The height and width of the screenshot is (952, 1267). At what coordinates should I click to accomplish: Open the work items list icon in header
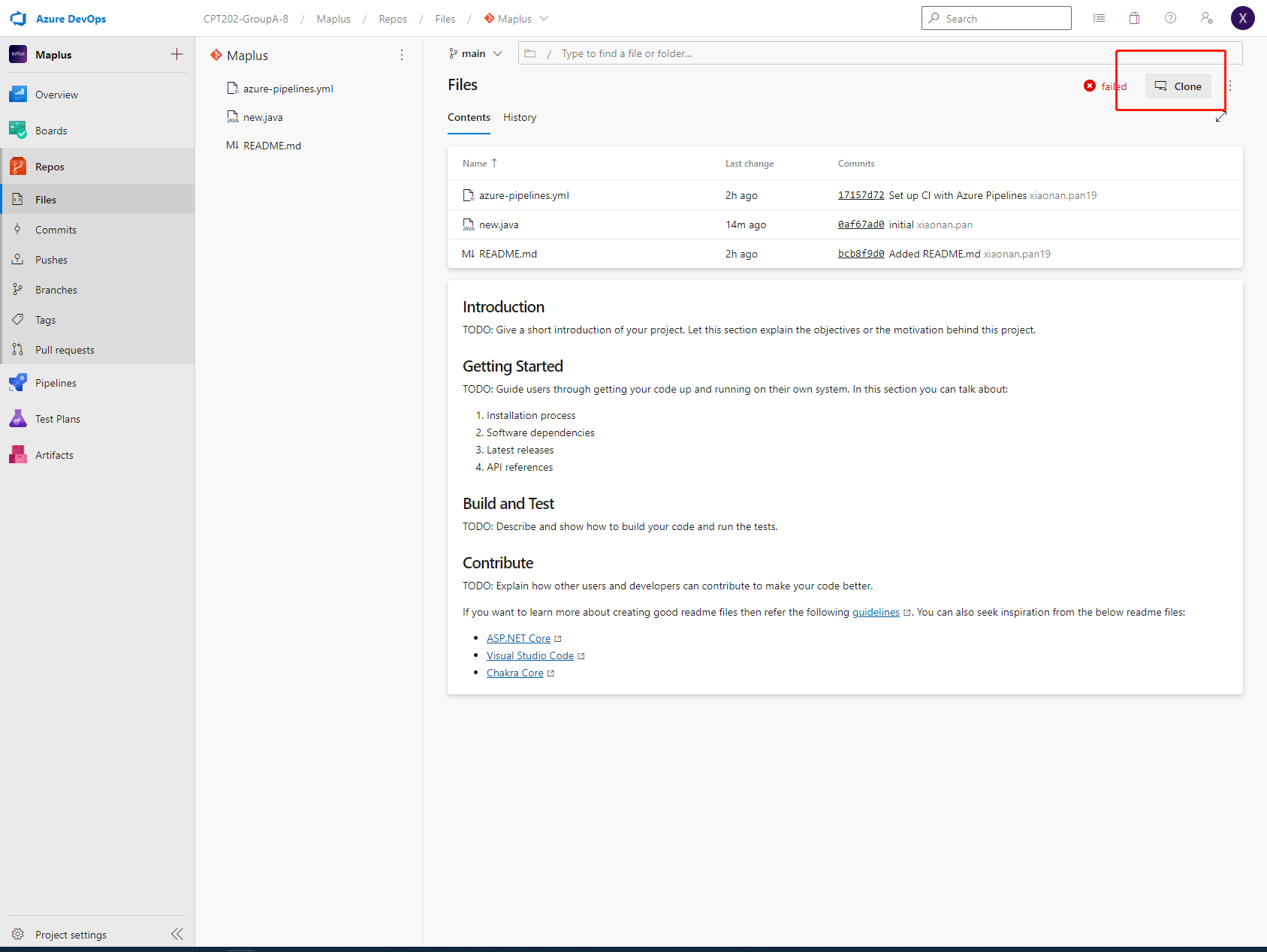pyautogui.click(x=1099, y=18)
